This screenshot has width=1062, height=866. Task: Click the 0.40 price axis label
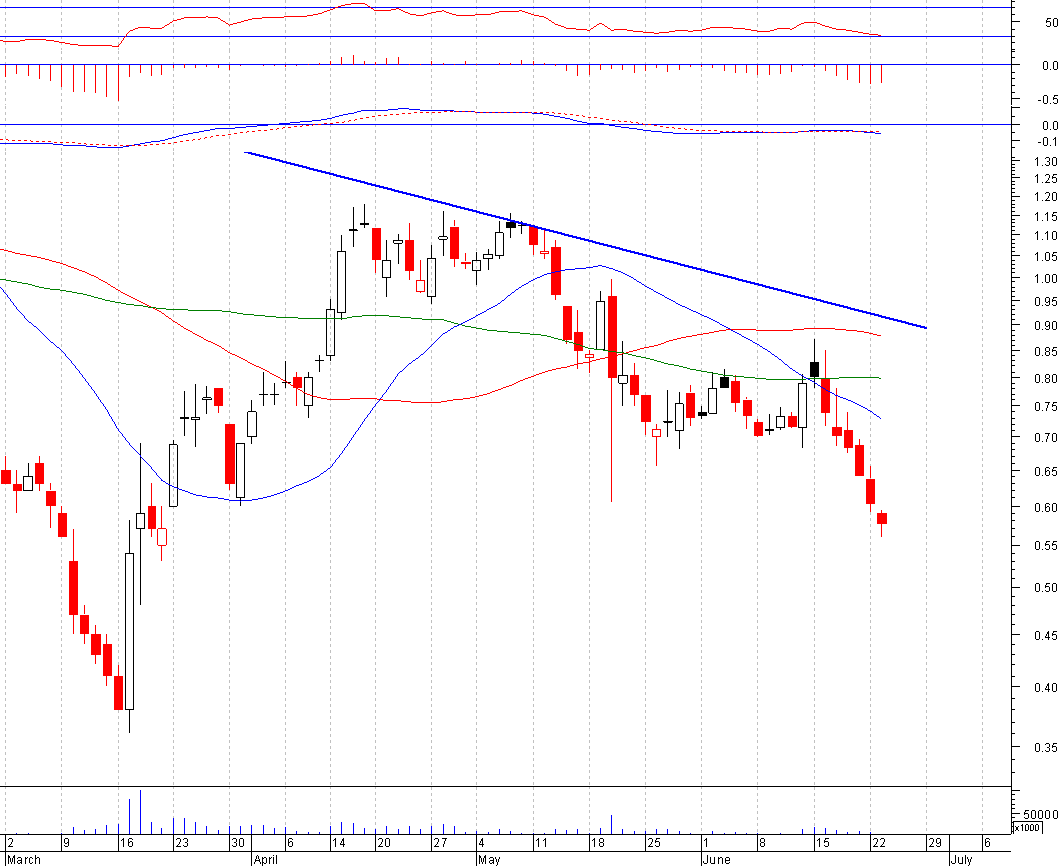tap(1046, 687)
